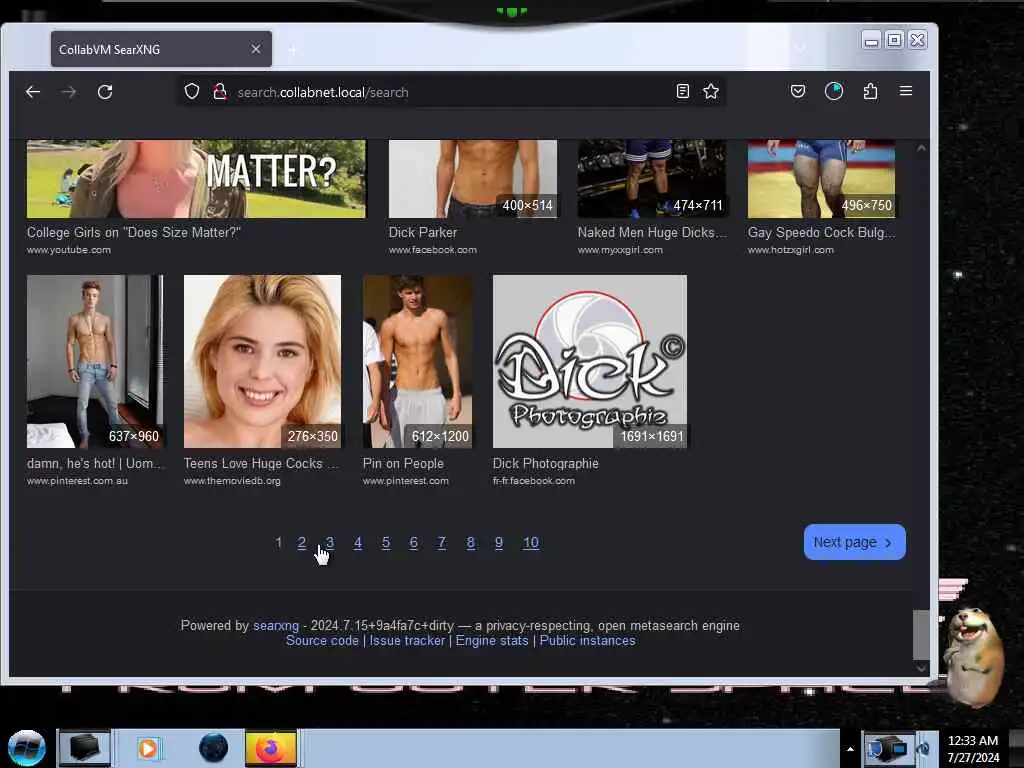Click the Next page button
Image resolution: width=1024 pixels, height=768 pixels.
(854, 542)
